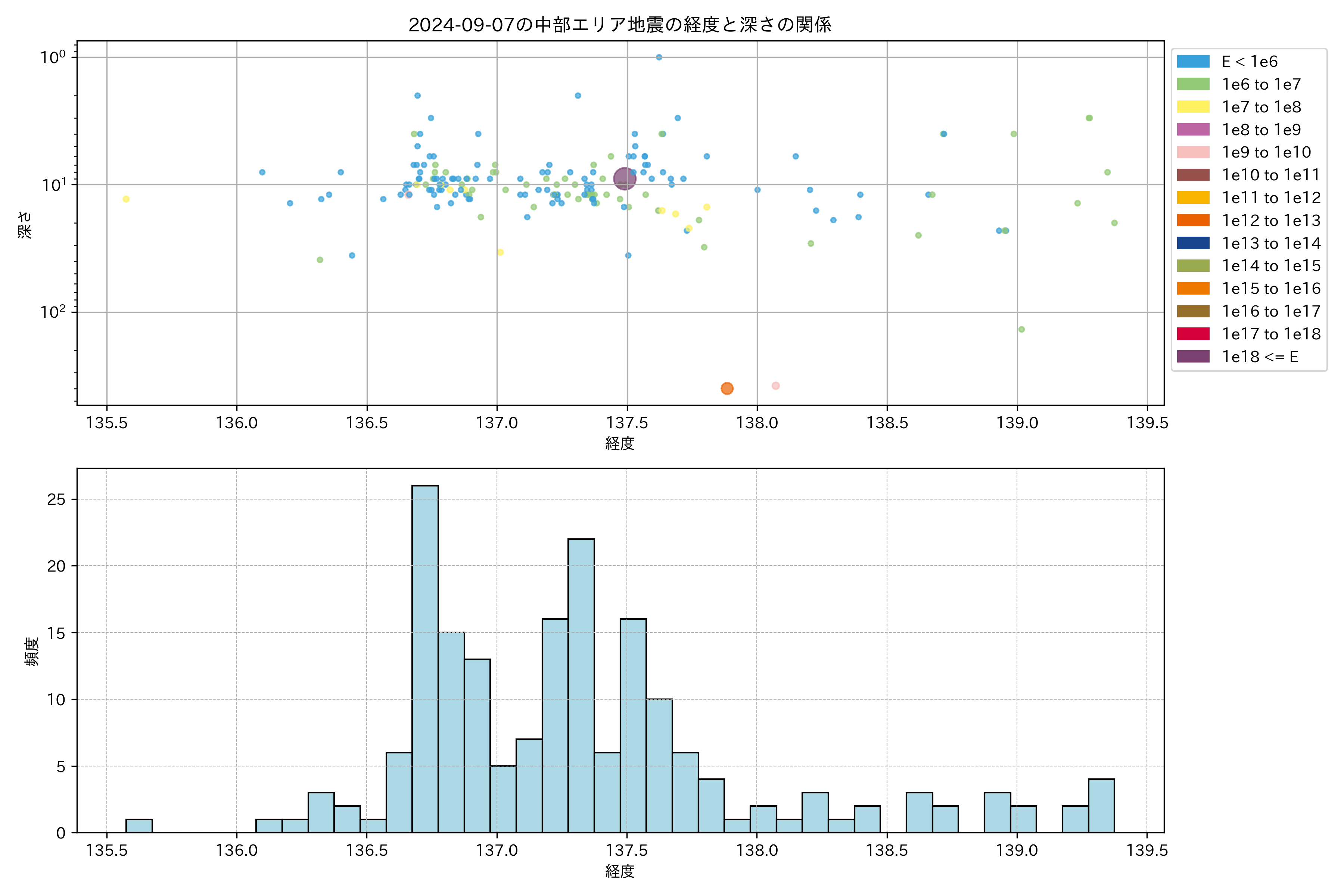Click the tallest histogram bar at 26
1344x896 pixels.
pos(425,657)
